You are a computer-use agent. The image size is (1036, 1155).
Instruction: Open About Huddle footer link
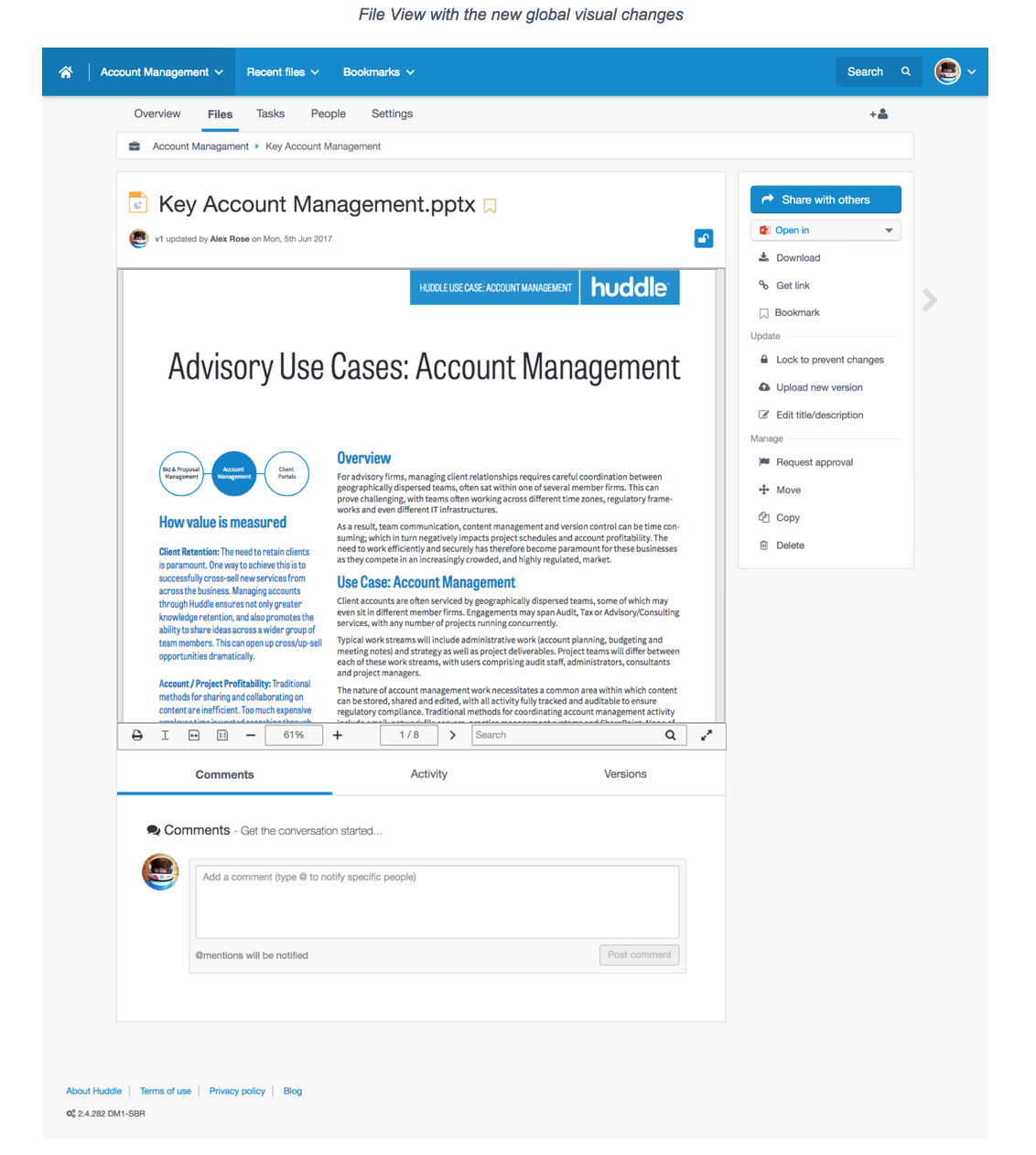(93, 1091)
